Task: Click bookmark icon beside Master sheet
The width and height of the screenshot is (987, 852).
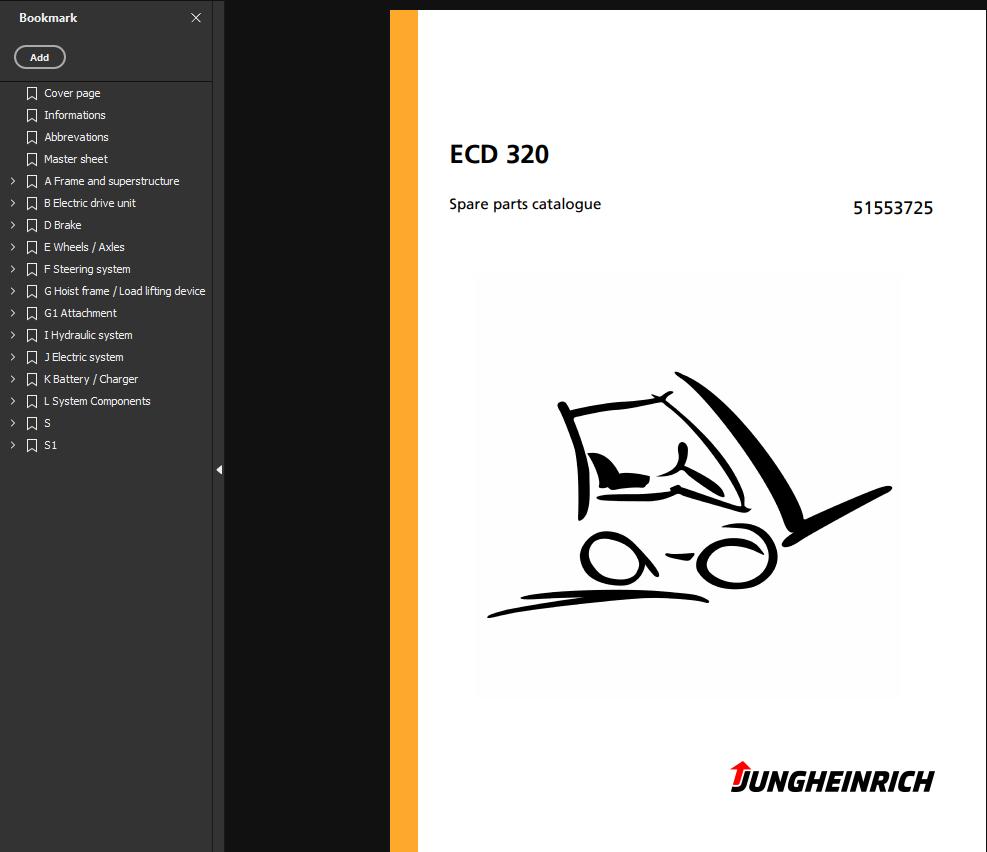Action: click(31, 159)
